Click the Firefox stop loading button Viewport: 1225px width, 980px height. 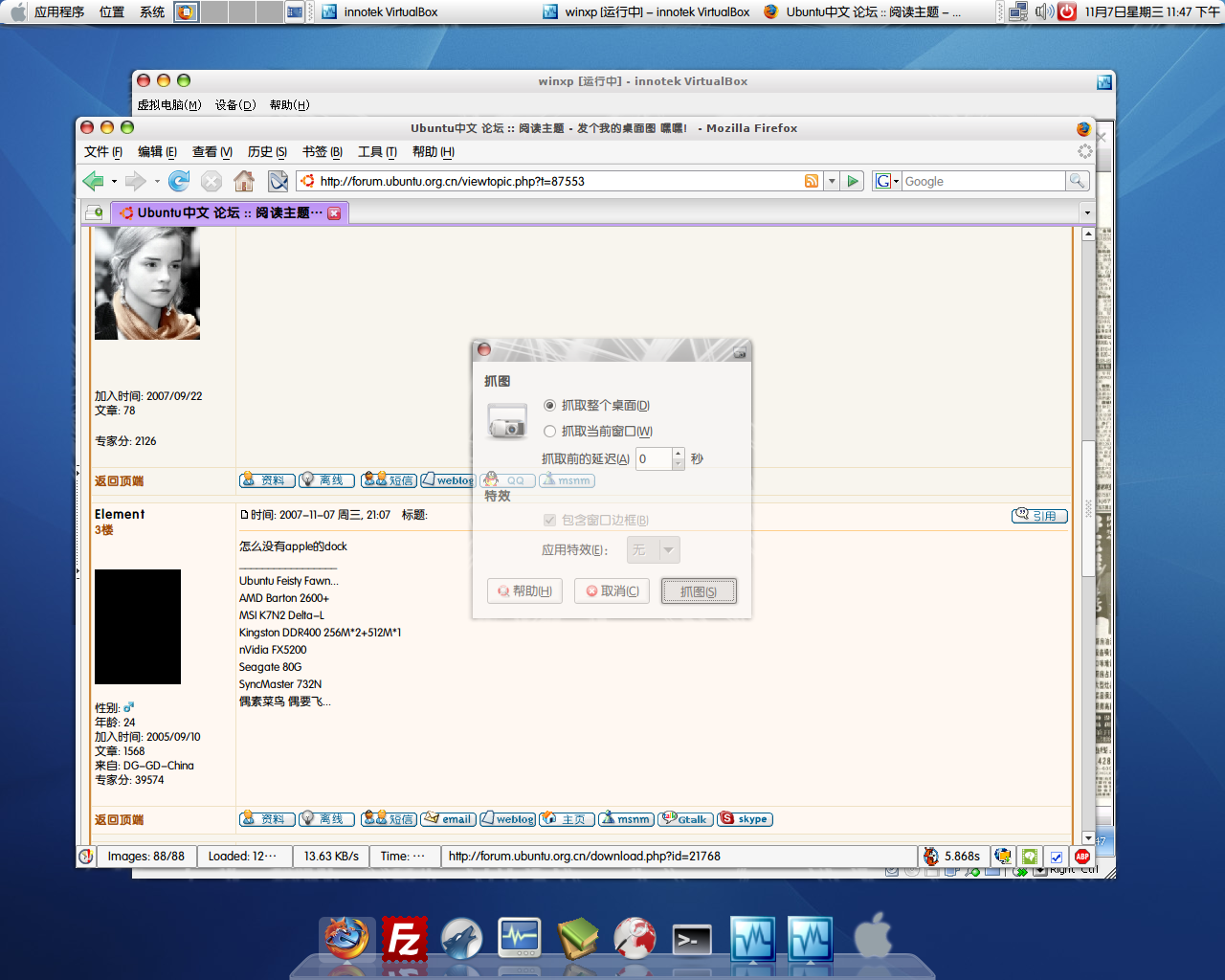point(212,181)
